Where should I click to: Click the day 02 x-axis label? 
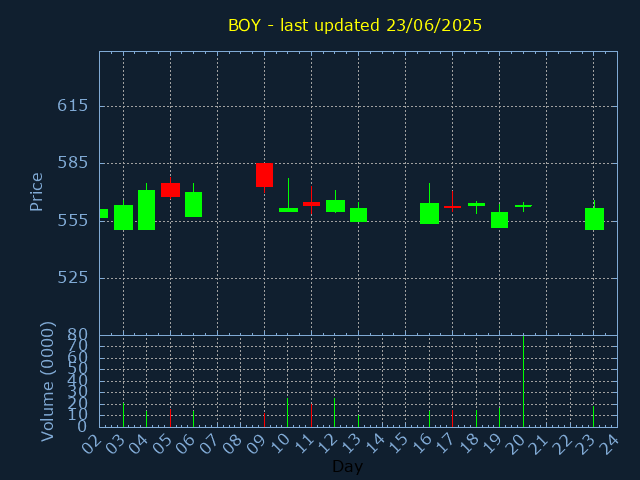click(91, 444)
